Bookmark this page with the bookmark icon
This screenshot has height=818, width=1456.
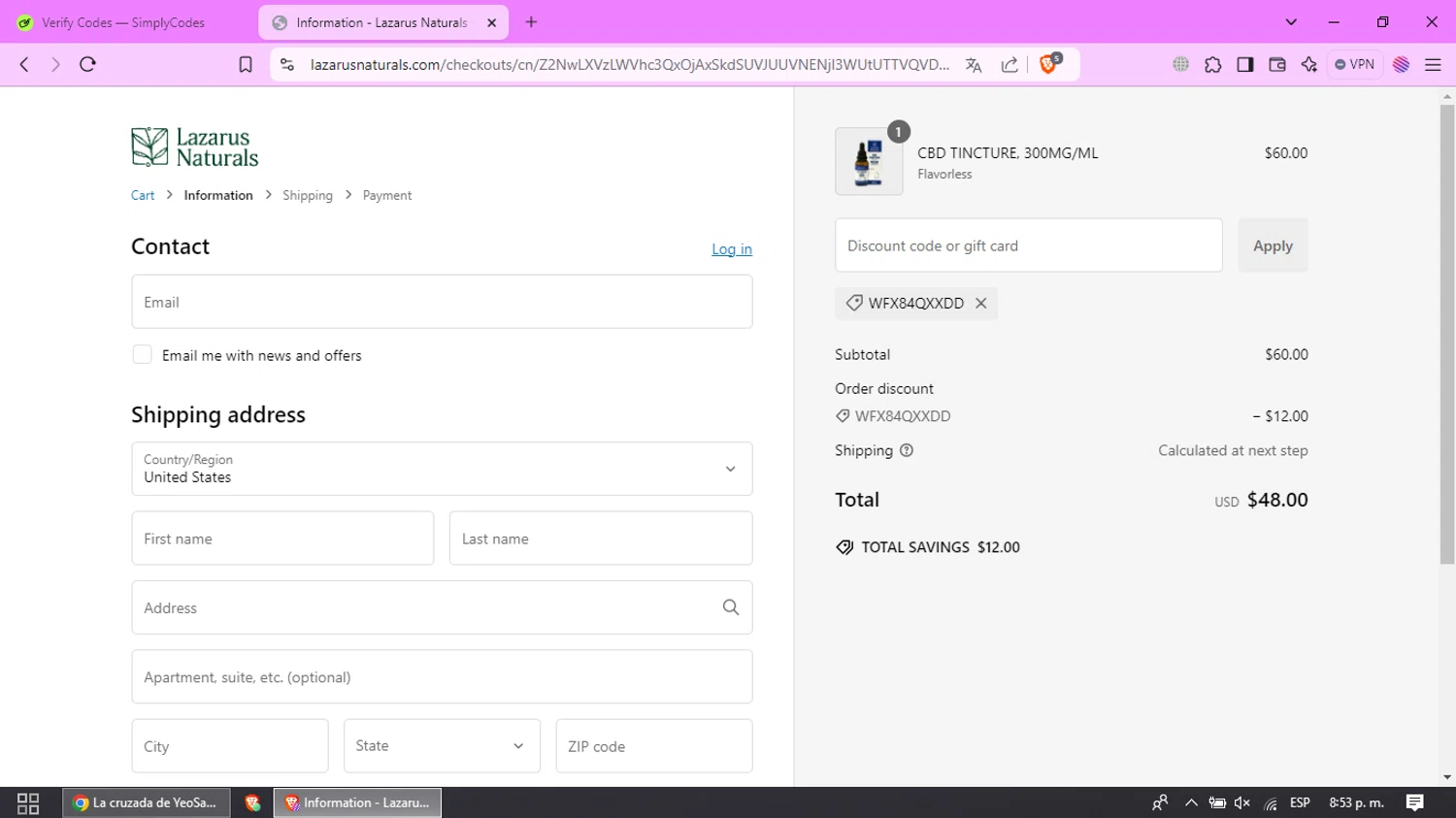coord(246,64)
